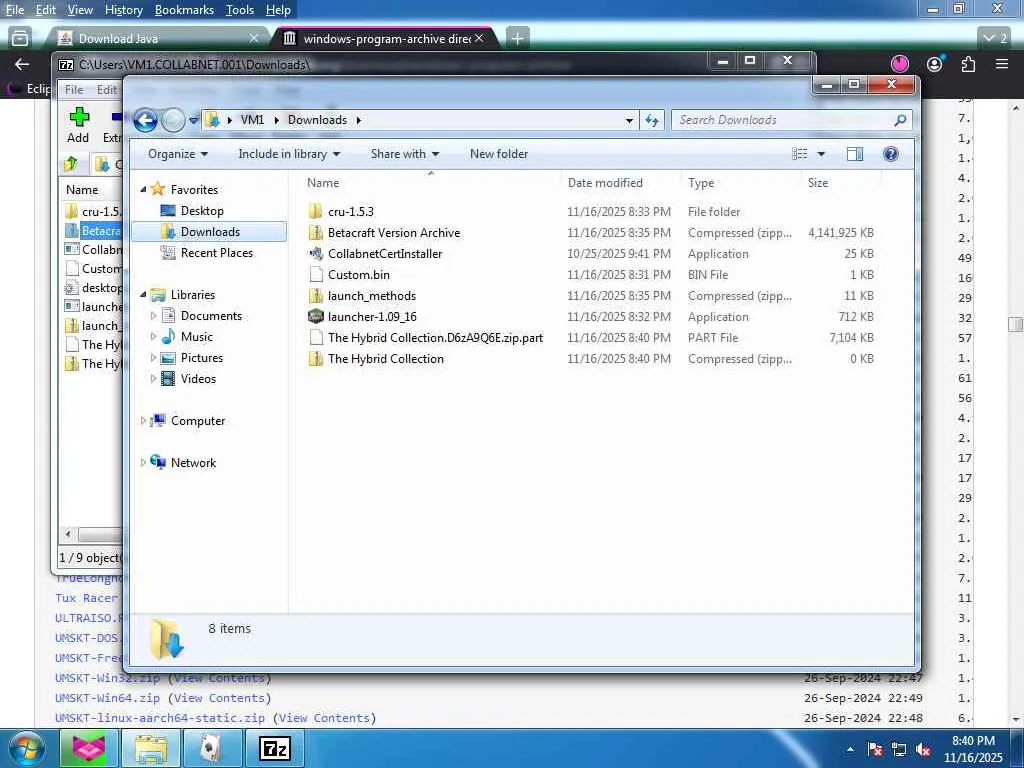This screenshot has height=768, width=1024.
Task: Open Include in library dropdown
Action: click(x=289, y=154)
